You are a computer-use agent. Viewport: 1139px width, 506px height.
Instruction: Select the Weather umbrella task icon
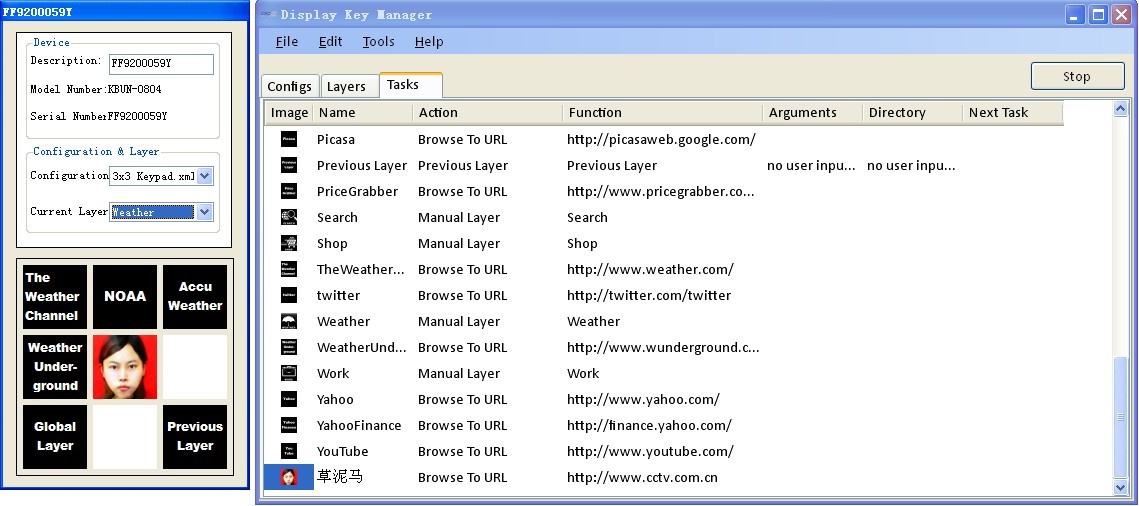289,322
